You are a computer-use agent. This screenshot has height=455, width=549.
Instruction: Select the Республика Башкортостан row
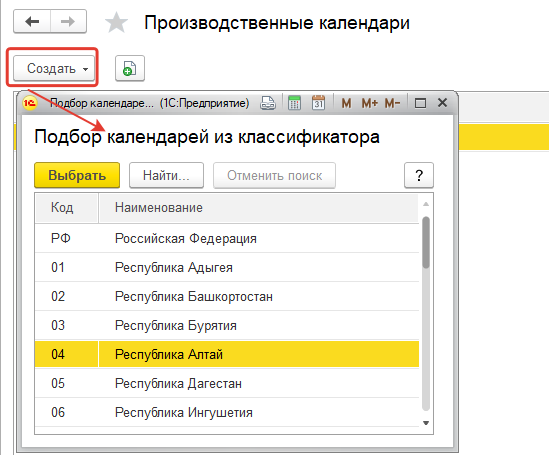pos(227,296)
